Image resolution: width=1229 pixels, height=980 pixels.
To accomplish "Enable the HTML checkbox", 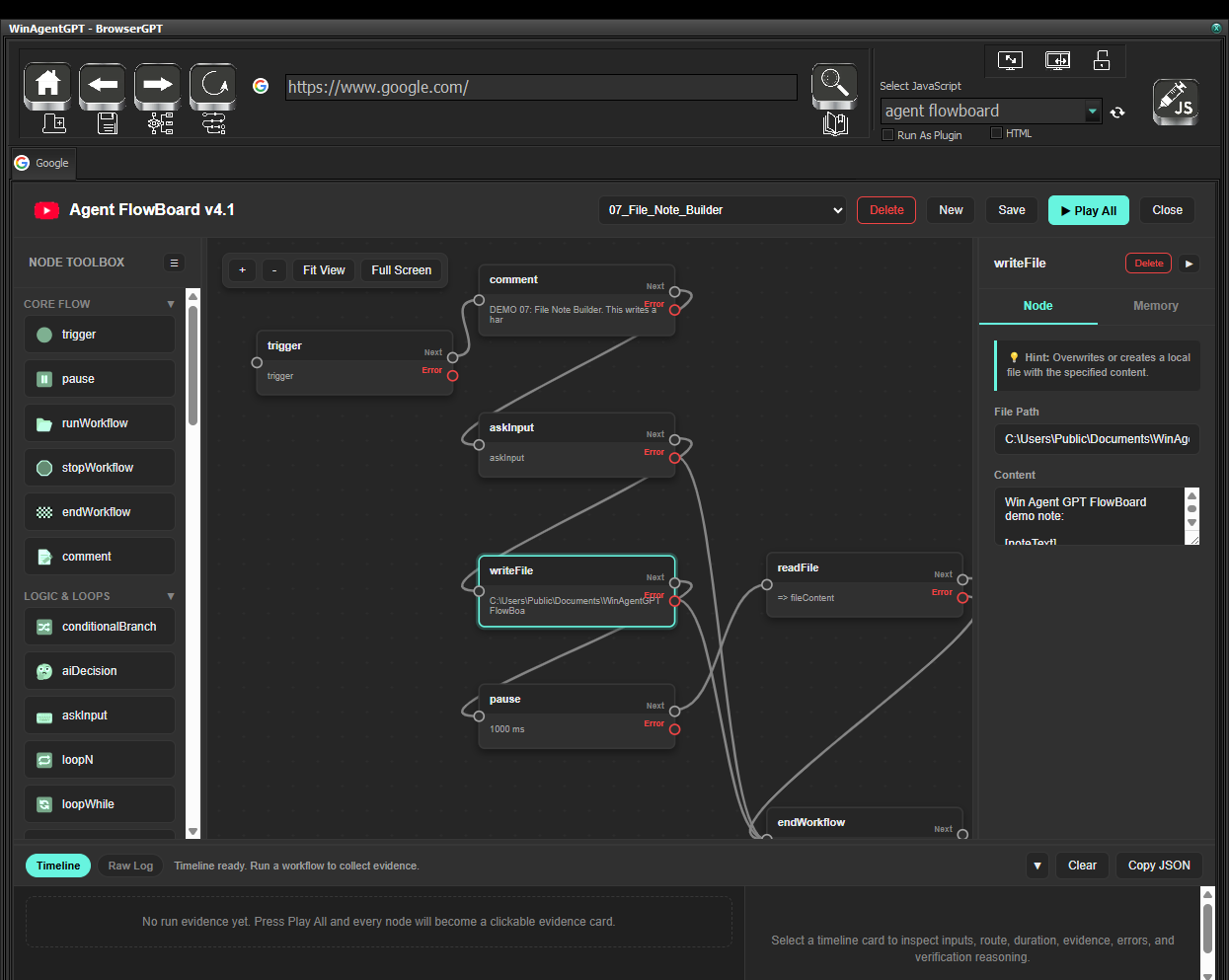I will click(x=996, y=133).
